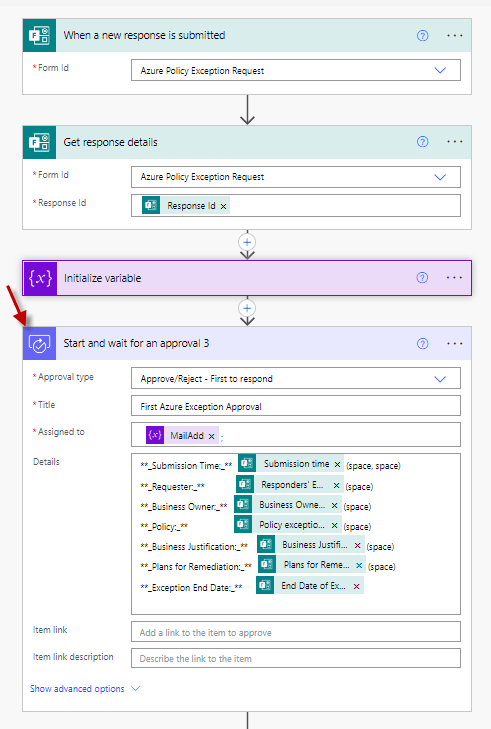Click the '**_Business Justification:_**' text in Details
The image size is (491, 729).
point(194,547)
